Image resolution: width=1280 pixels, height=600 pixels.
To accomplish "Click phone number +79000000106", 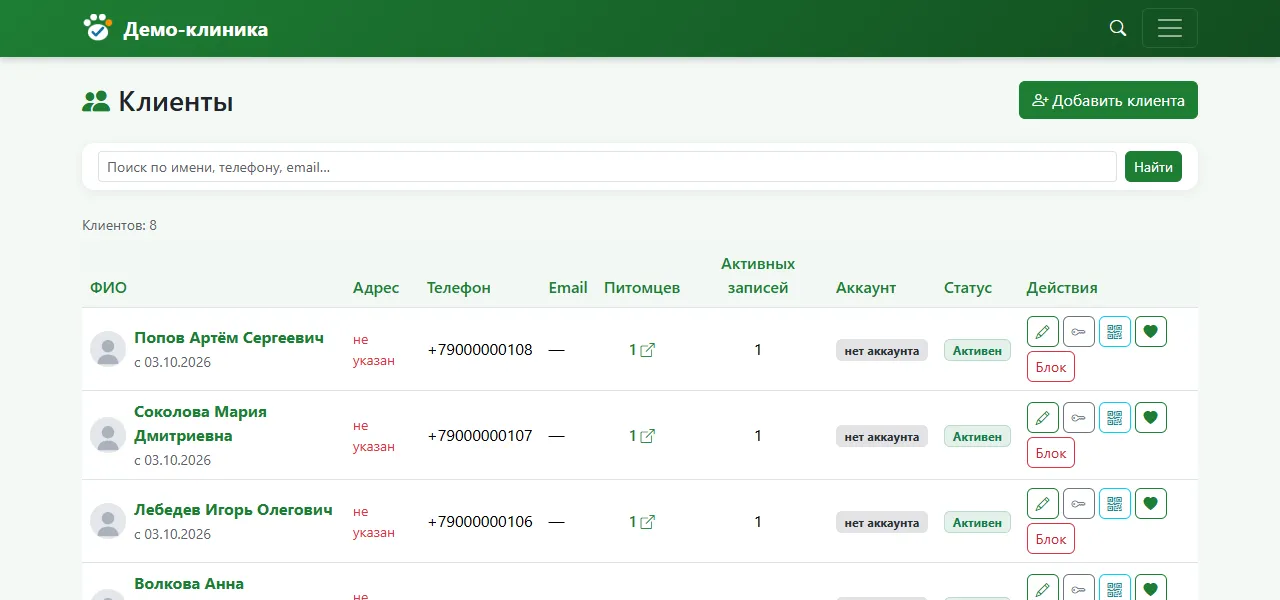I will 480,522.
